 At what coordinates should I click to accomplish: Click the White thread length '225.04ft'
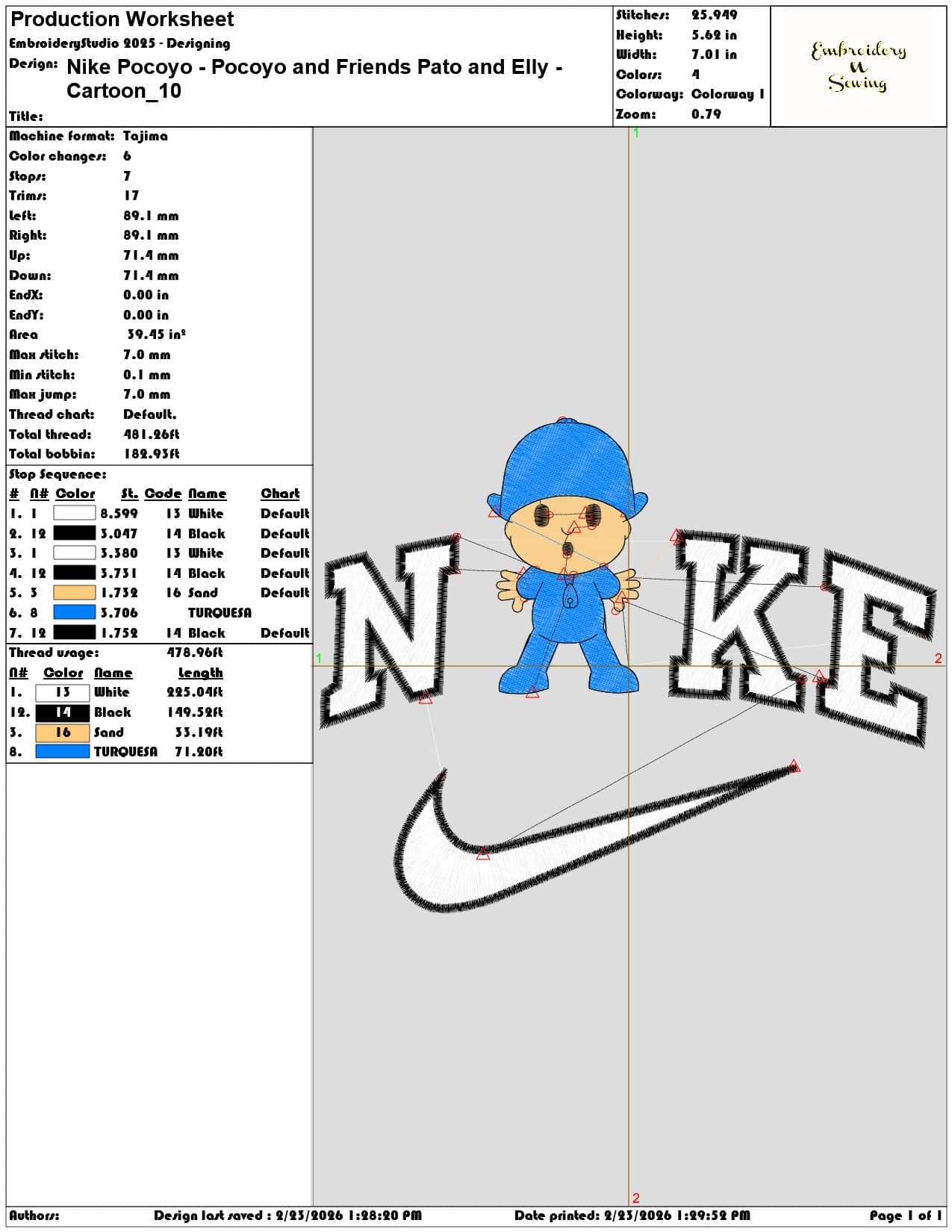[194, 692]
